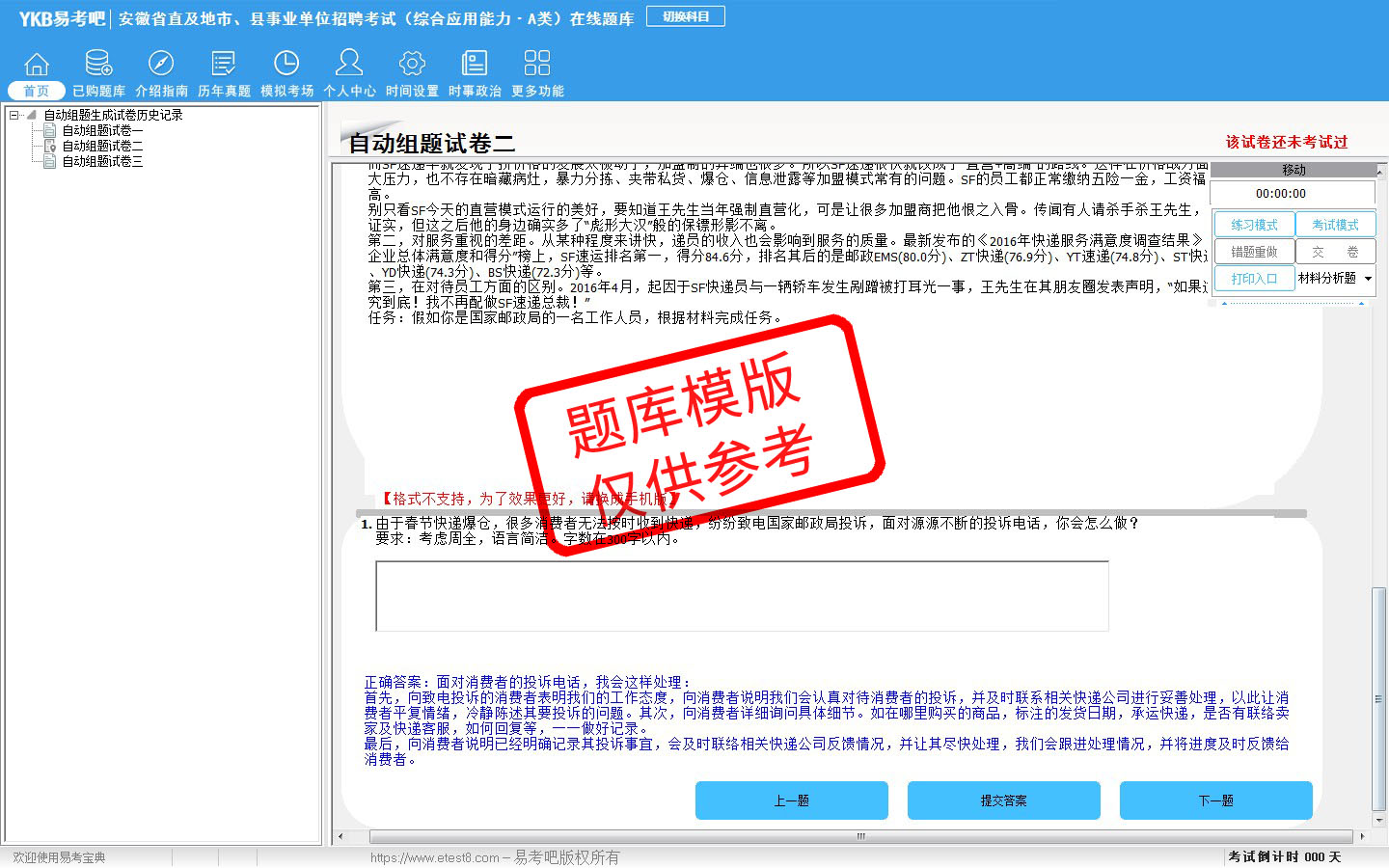
Task: Select 自动组题试卷一 in the tree
Action: tap(102, 130)
